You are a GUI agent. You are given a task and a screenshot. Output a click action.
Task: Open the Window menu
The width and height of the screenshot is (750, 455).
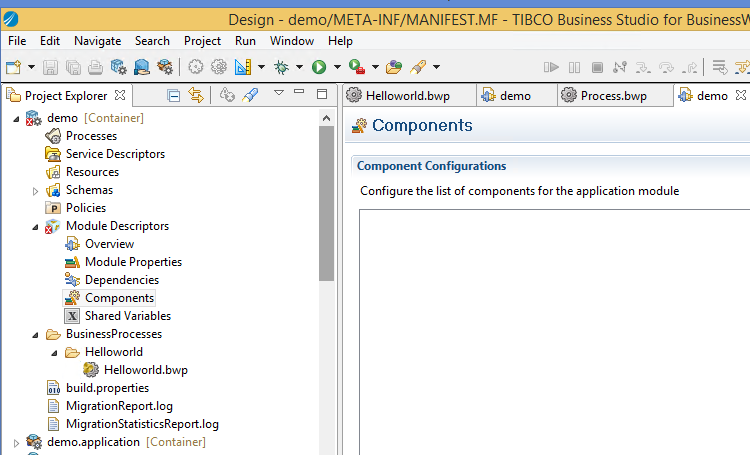[x=292, y=41]
